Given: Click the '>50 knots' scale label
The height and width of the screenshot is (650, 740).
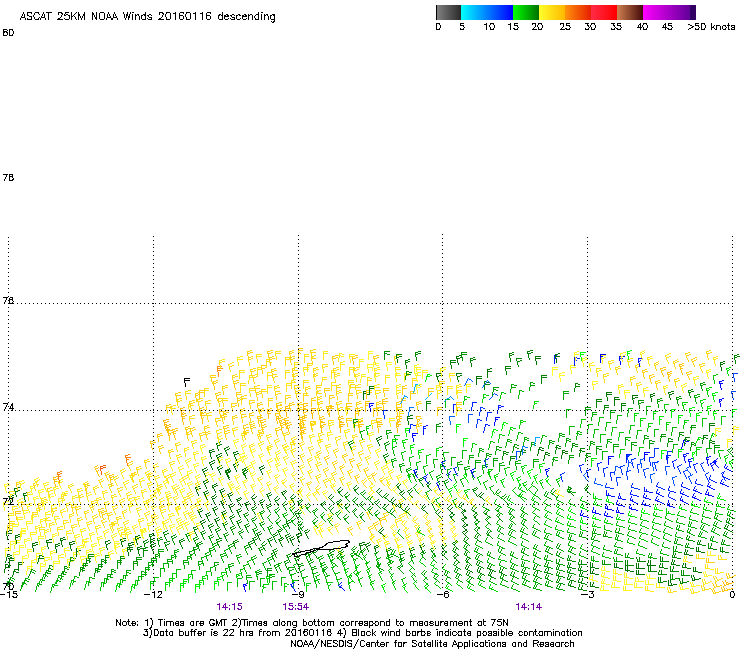Looking at the screenshot, I should pos(711,27).
